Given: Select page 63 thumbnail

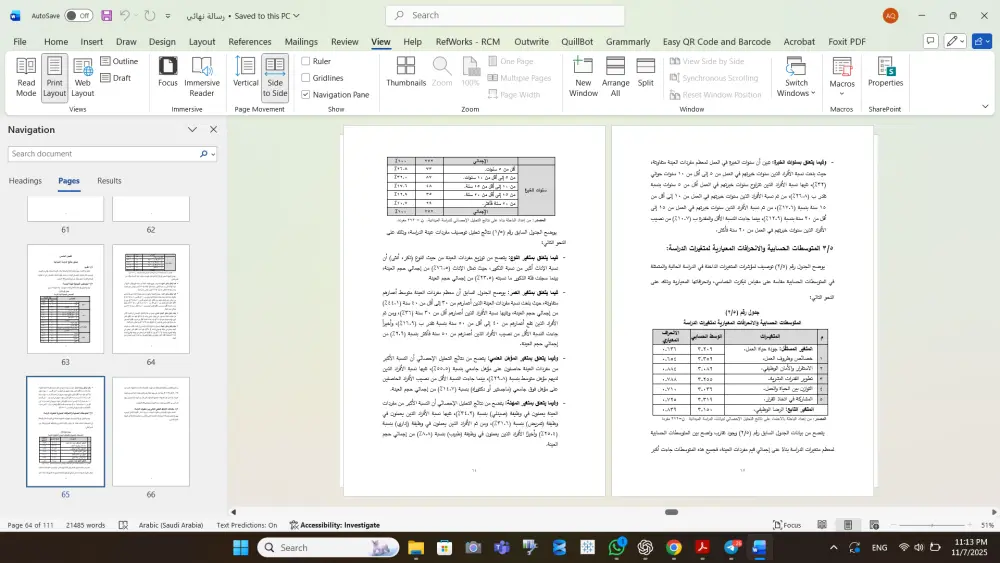Looking at the screenshot, I should 65,298.
